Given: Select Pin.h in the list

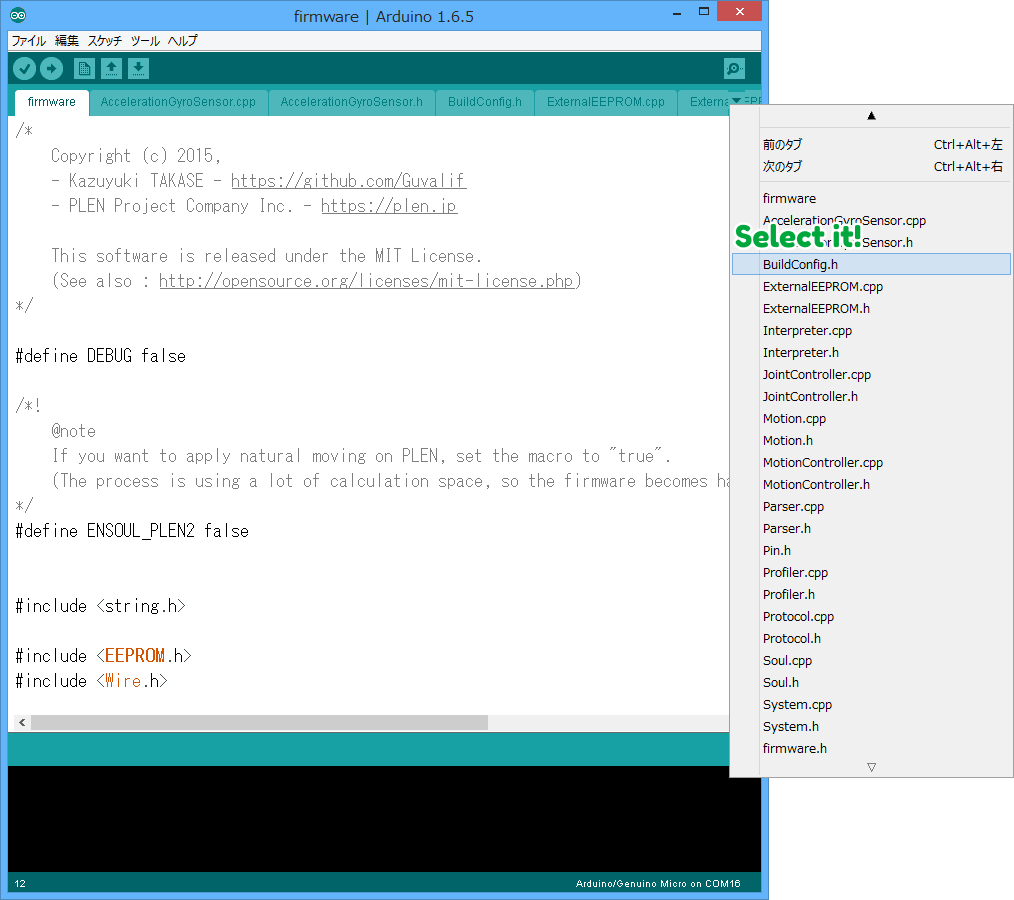Looking at the screenshot, I should [x=871, y=550].
